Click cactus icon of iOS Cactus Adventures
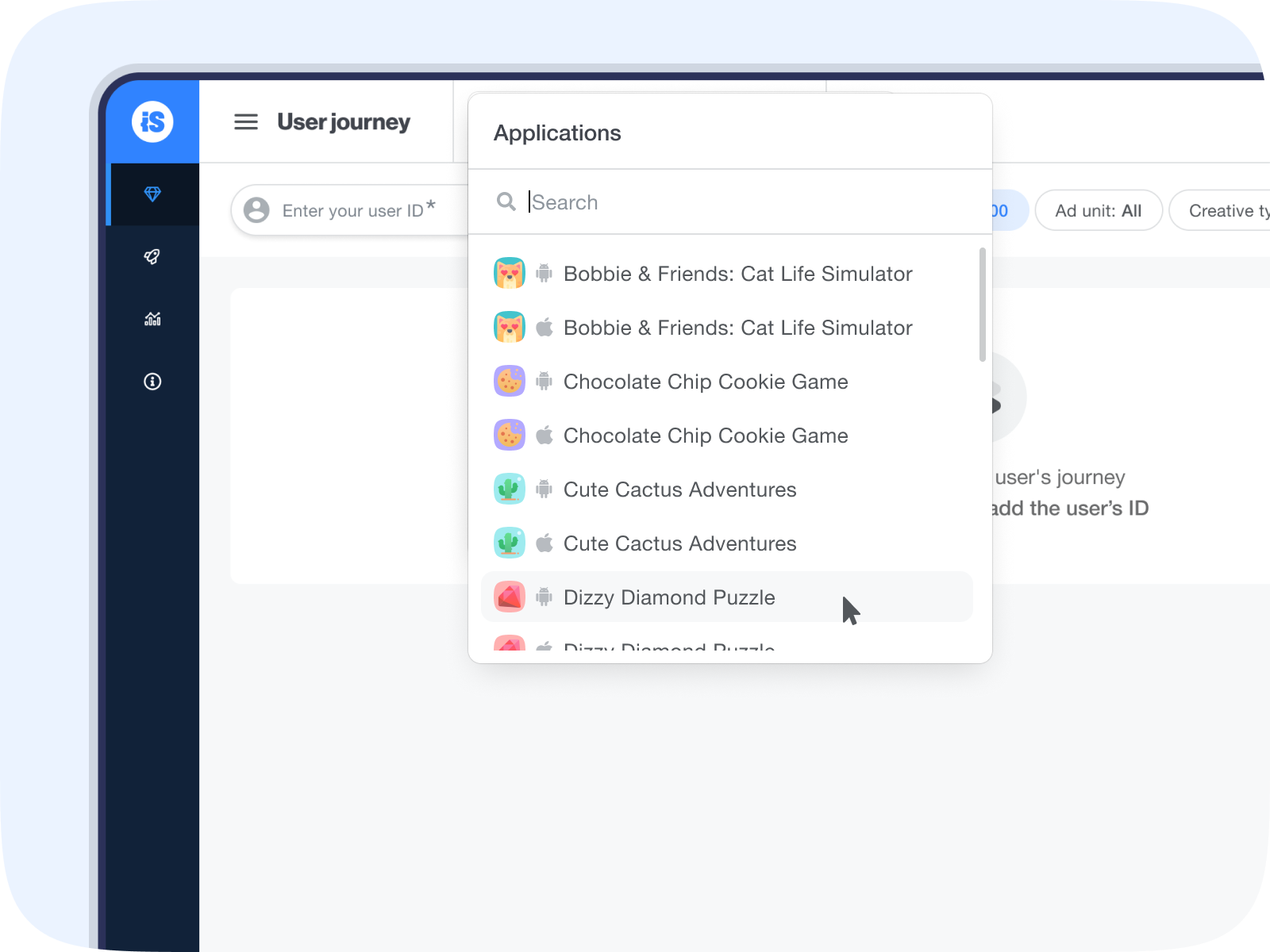The height and width of the screenshot is (952, 1270). point(510,543)
